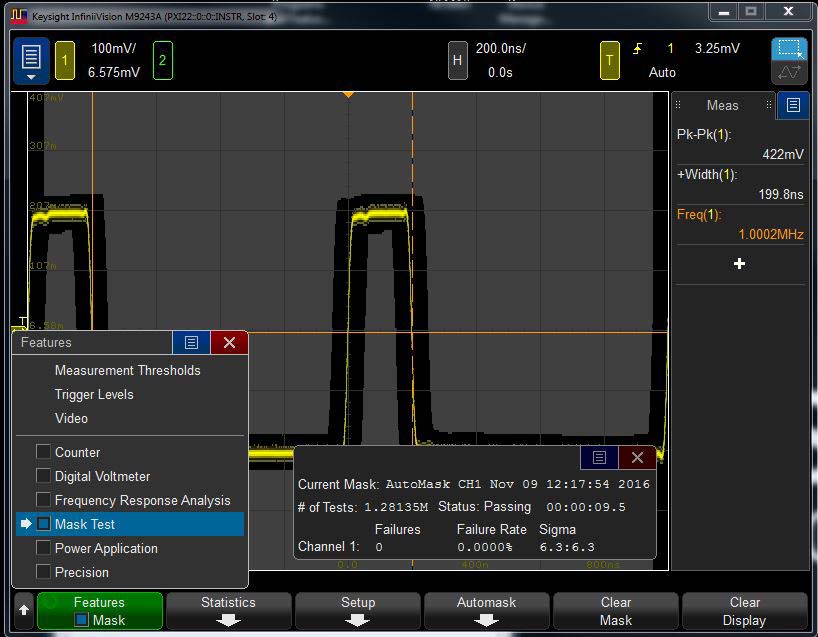Open the main menu icon at top-left
The image size is (818, 637).
tap(31, 60)
